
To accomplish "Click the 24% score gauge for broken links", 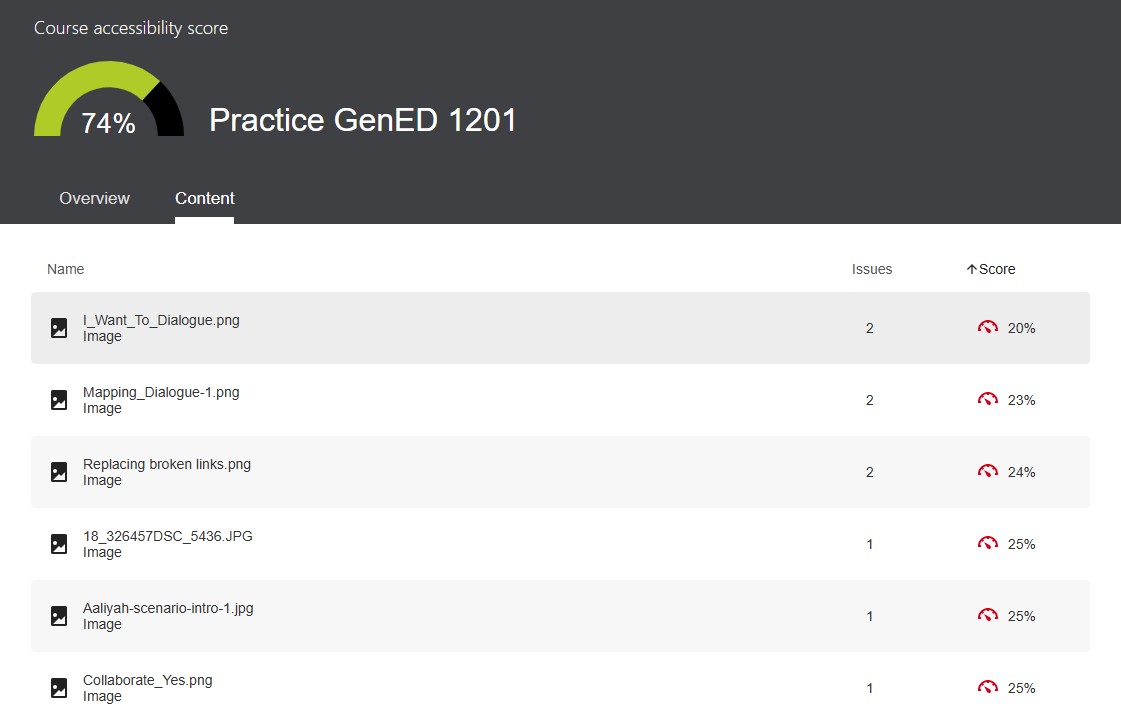I will click(x=988, y=472).
